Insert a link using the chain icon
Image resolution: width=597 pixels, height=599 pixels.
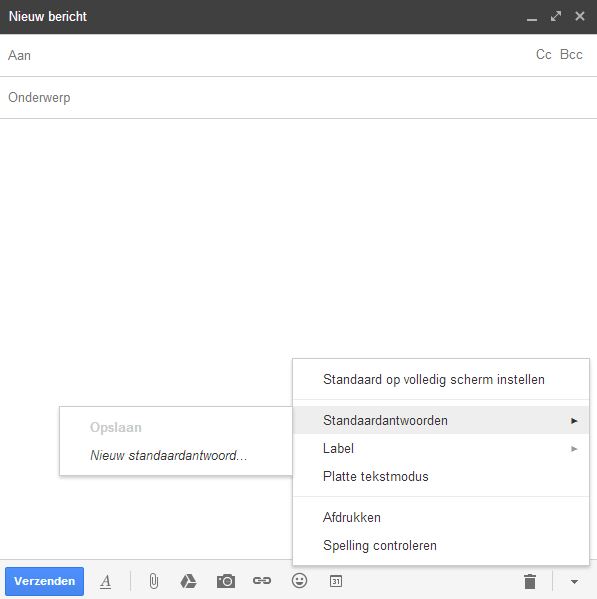[262, 581]
